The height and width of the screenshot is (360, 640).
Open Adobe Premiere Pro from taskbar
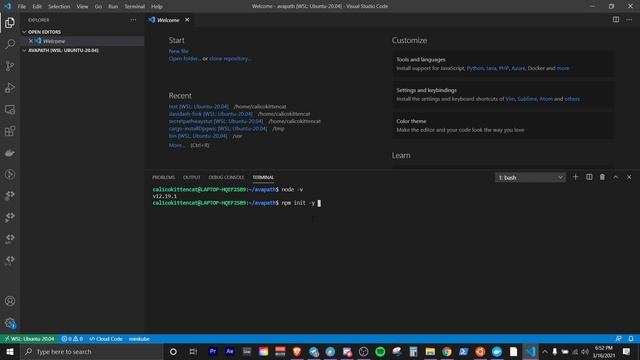tap(213, 351)
